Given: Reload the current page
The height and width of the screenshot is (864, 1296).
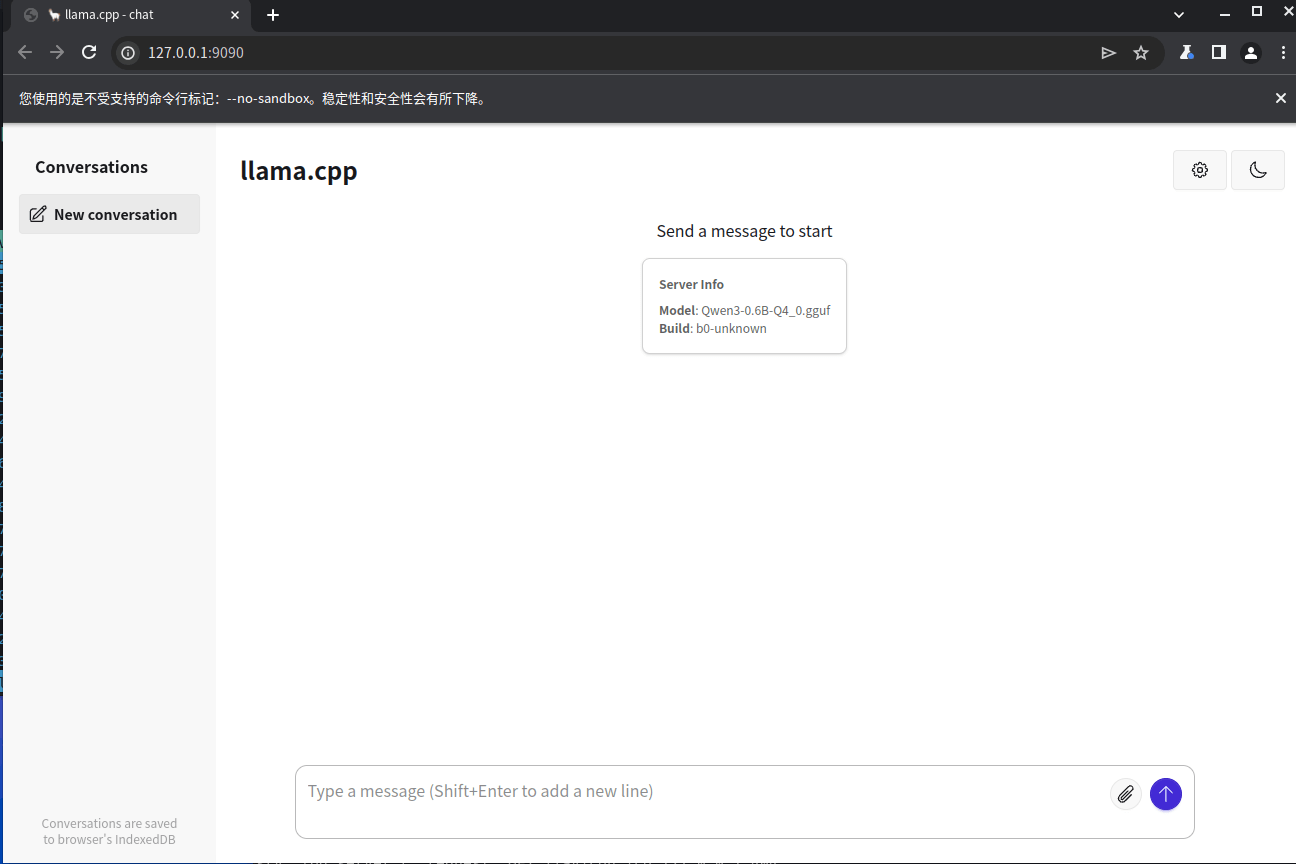Looking at the screenshot, I should (x=89, y=53).
